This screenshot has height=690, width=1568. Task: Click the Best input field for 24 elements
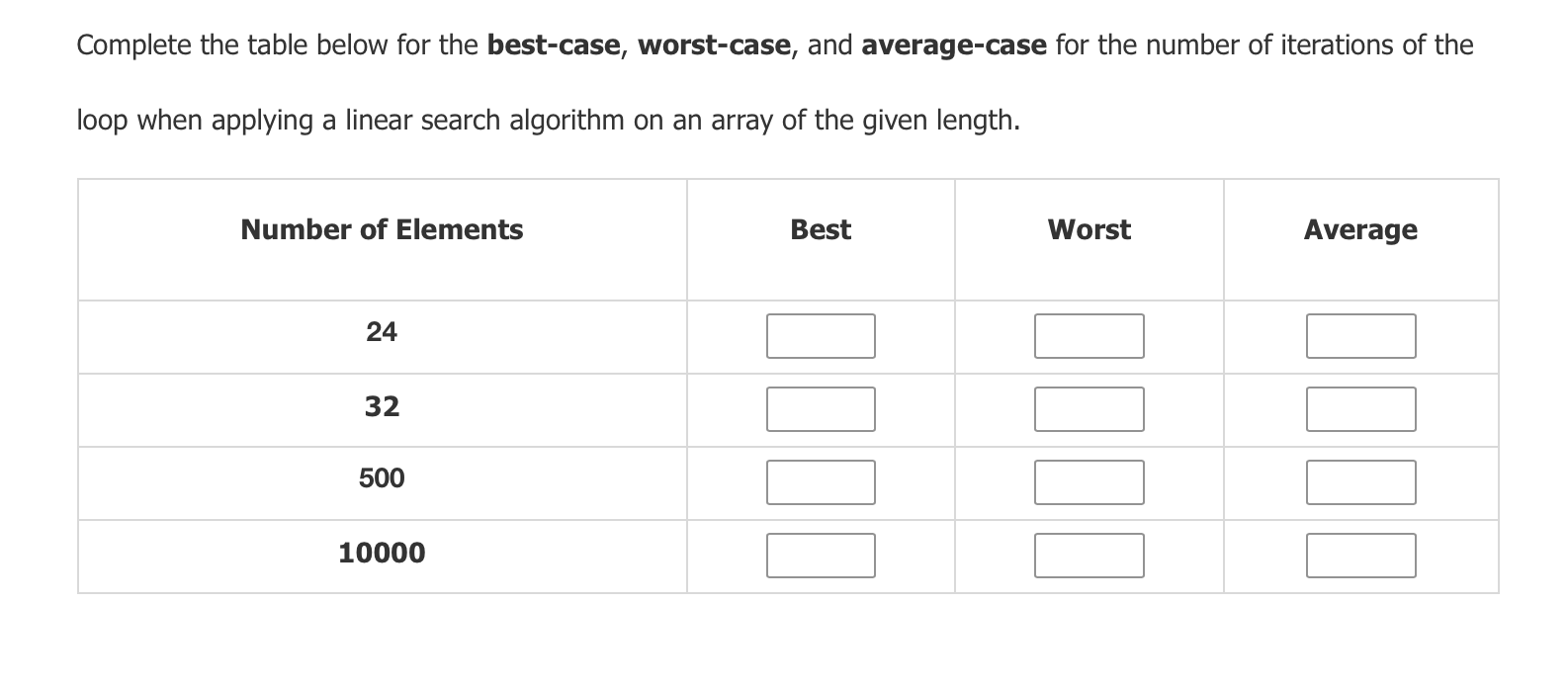pos(820,335)
